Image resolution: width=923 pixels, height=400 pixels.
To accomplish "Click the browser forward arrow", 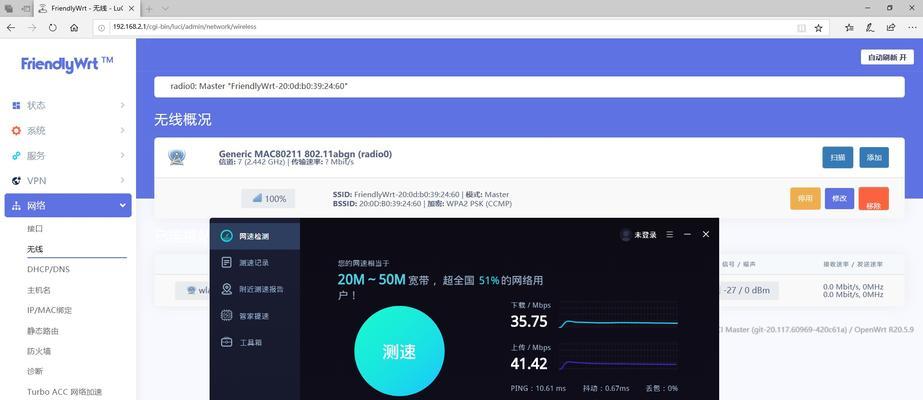I will pos(32,28).
